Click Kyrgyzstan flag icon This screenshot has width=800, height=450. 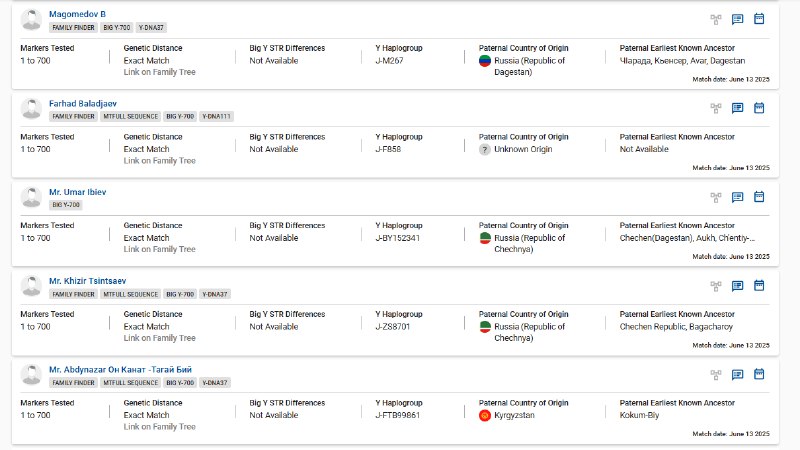point(485,416)
